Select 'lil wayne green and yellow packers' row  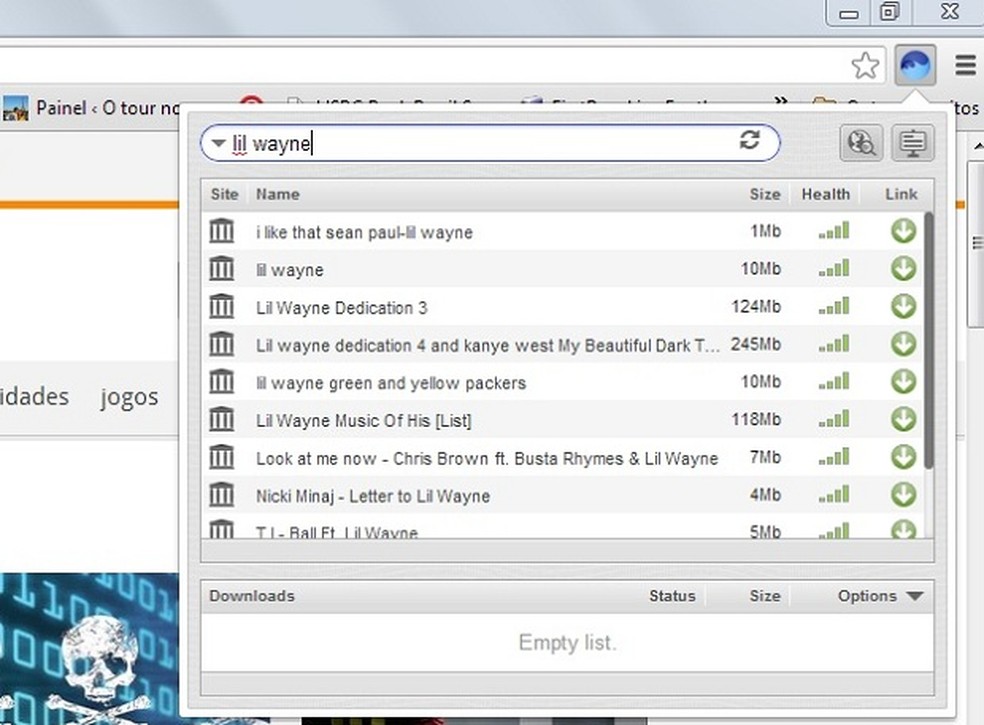coord(562,382)
